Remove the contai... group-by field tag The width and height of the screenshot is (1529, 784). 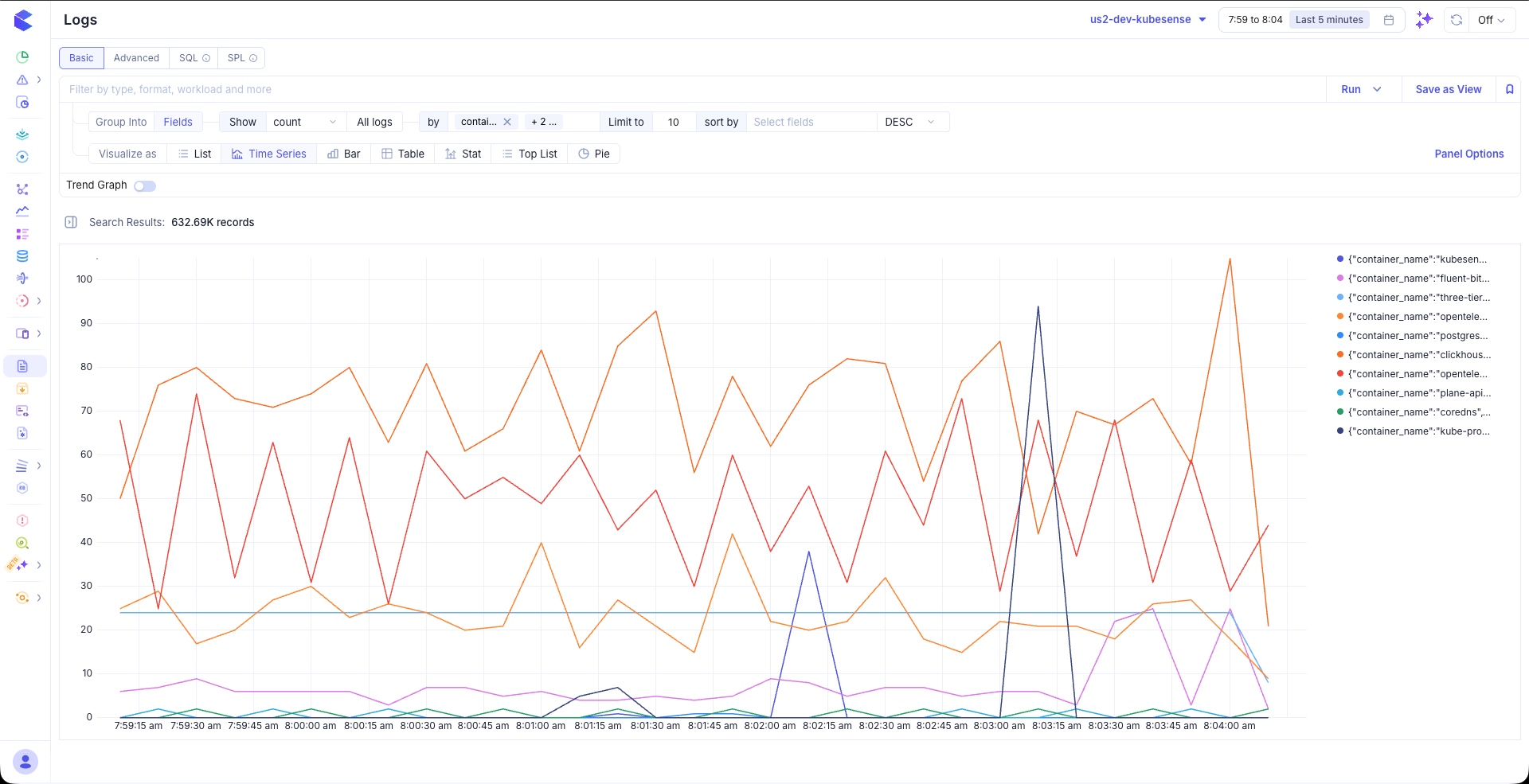point(506,122)
